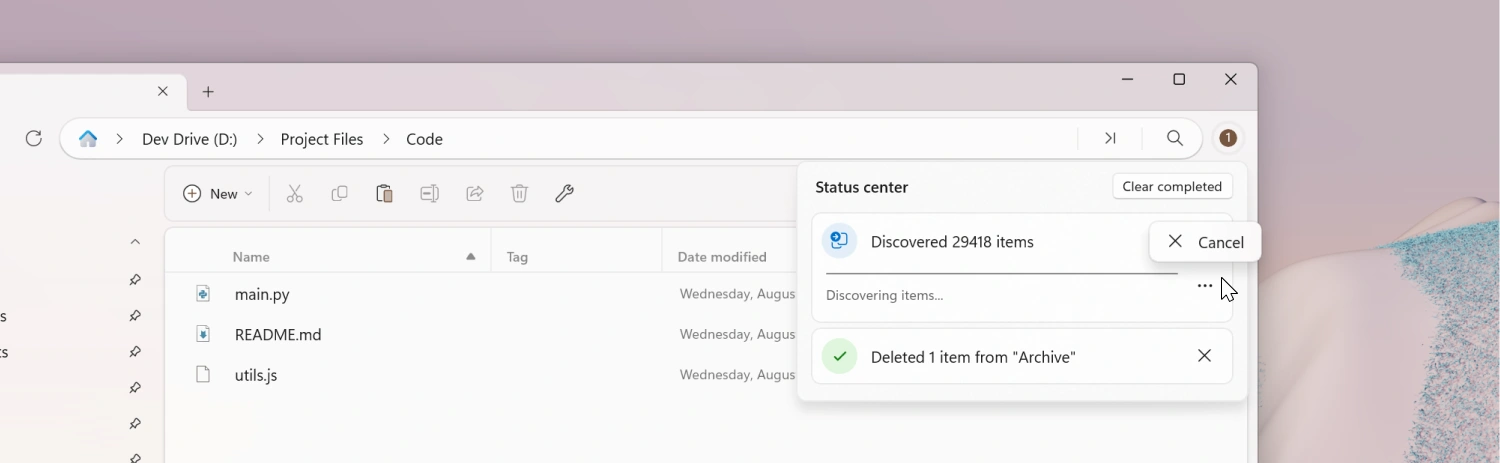The image size is (1500, 463).
Task: Open Properties with the wrench icon
Action: (564, 194)
